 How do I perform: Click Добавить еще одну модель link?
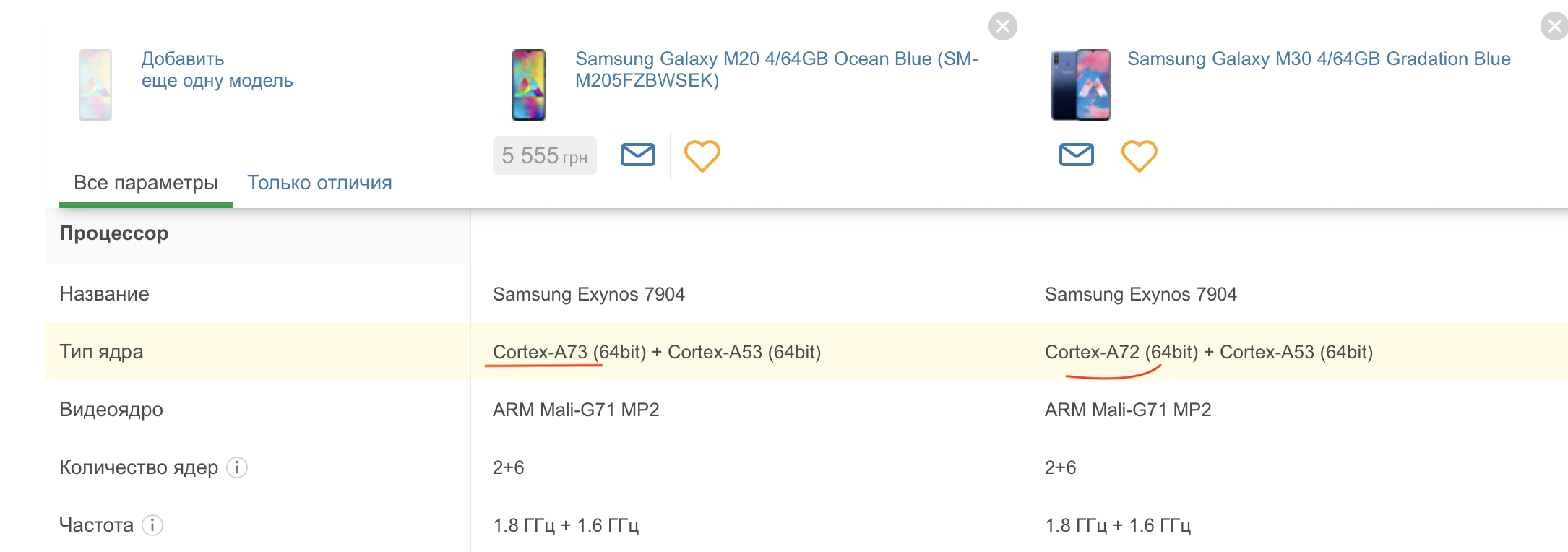(217, 69)
